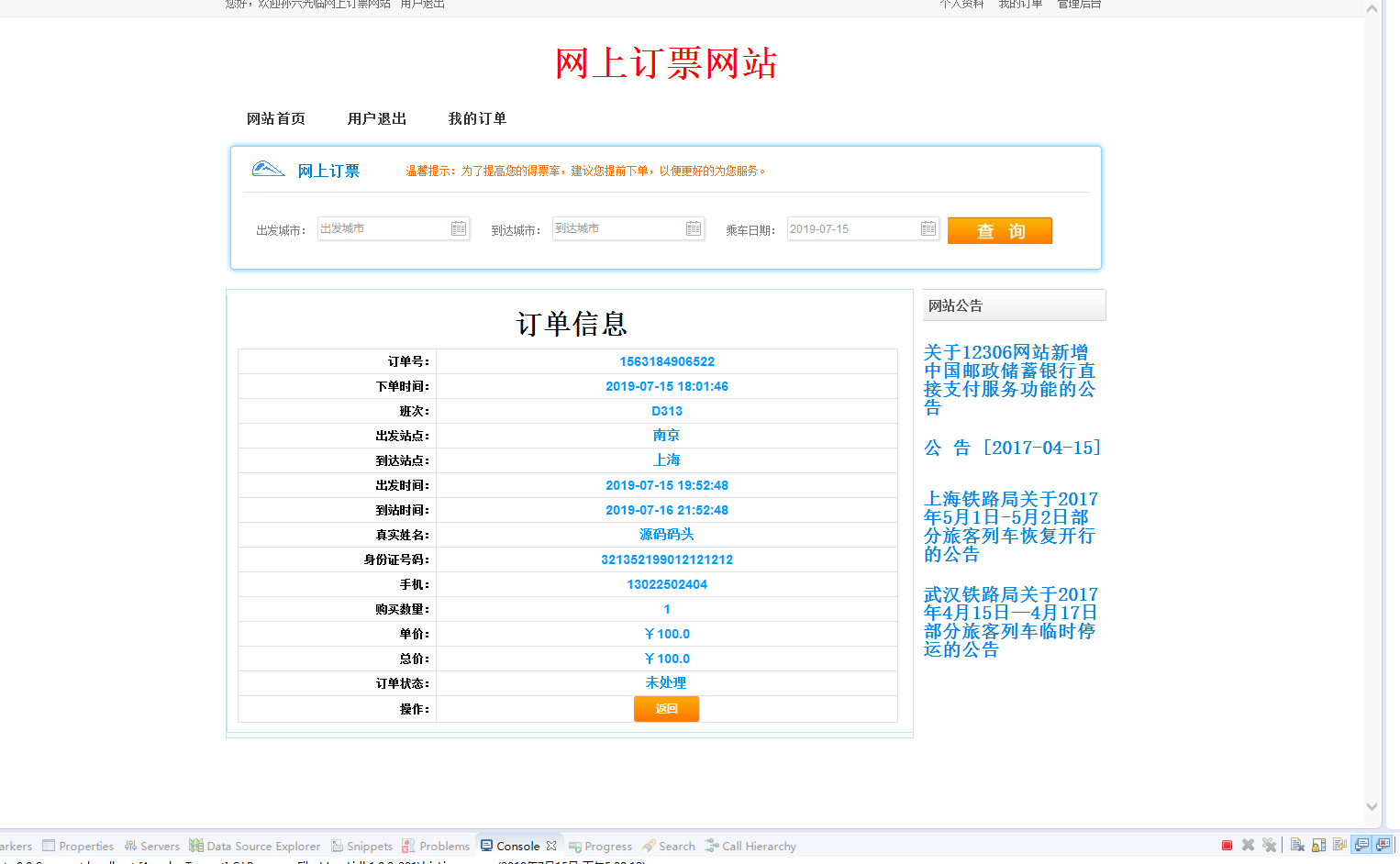Image resolution: width=1400 pixels, height=864 pixels.
Task: Open the arrival city picker beside 到达城市
Action: point(694,227)
